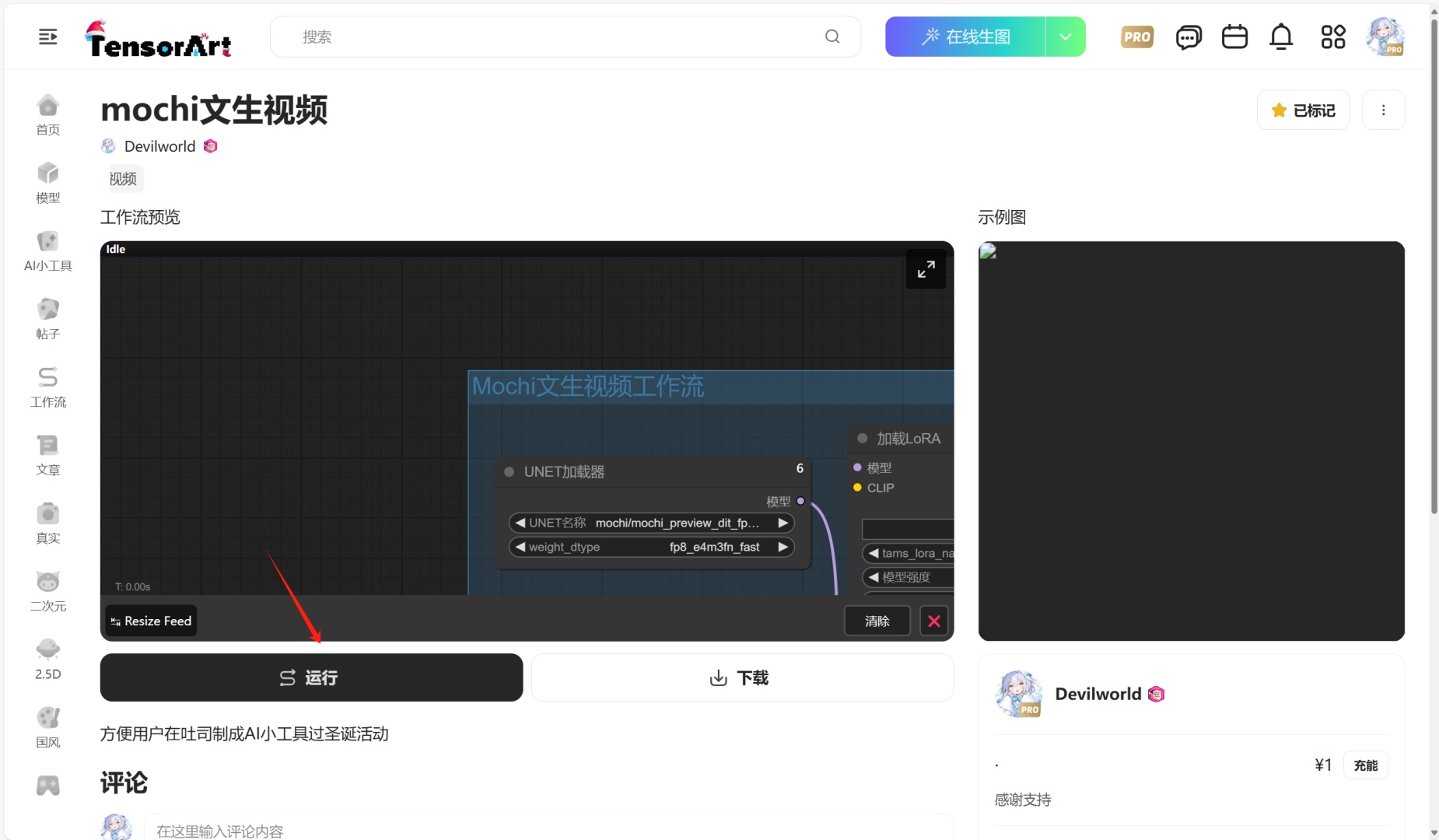
Task: Select previous UNET名称 with left arrow
Action: (x=520, y=523)
